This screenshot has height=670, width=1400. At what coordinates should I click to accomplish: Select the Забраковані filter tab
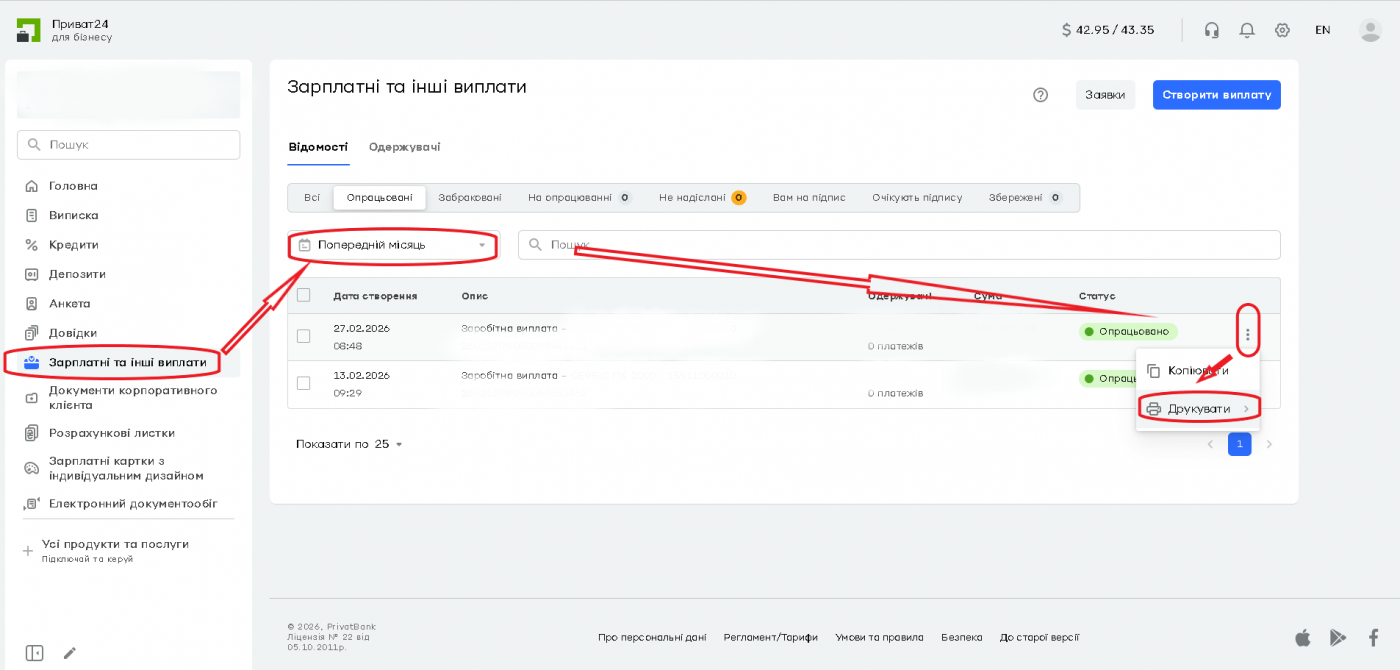click(470, 198)
